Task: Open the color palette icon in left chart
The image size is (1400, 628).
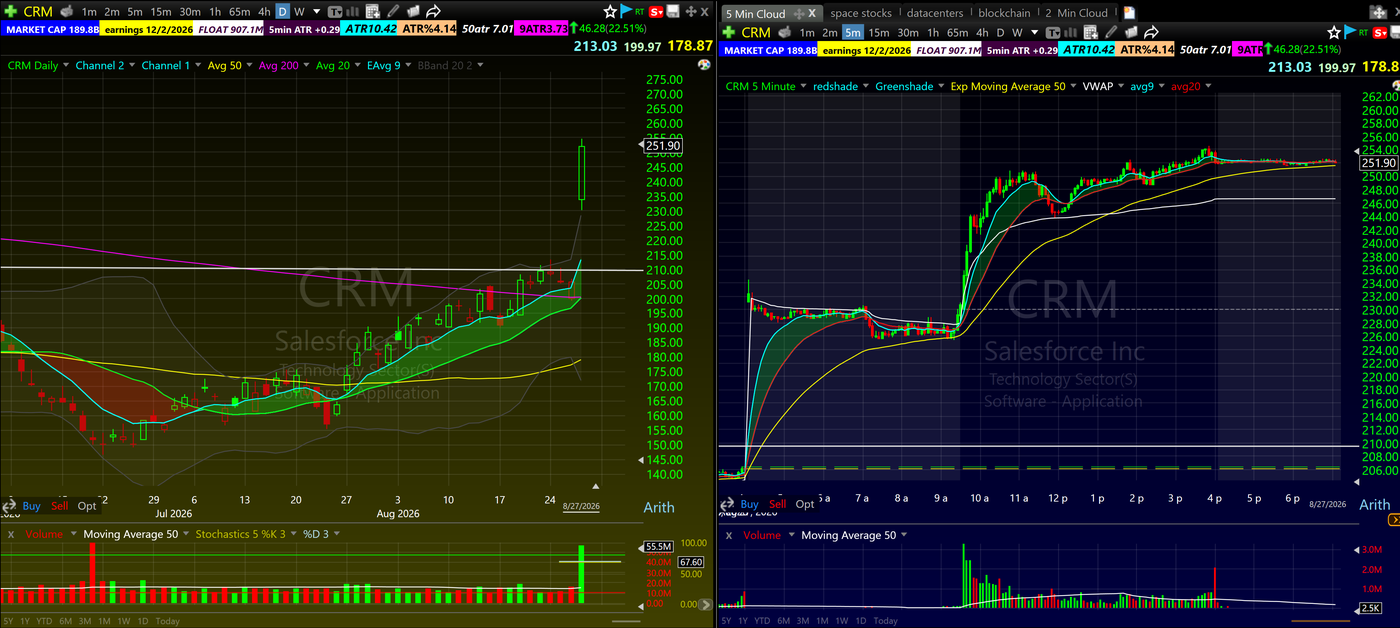Action: pos(703,65)
